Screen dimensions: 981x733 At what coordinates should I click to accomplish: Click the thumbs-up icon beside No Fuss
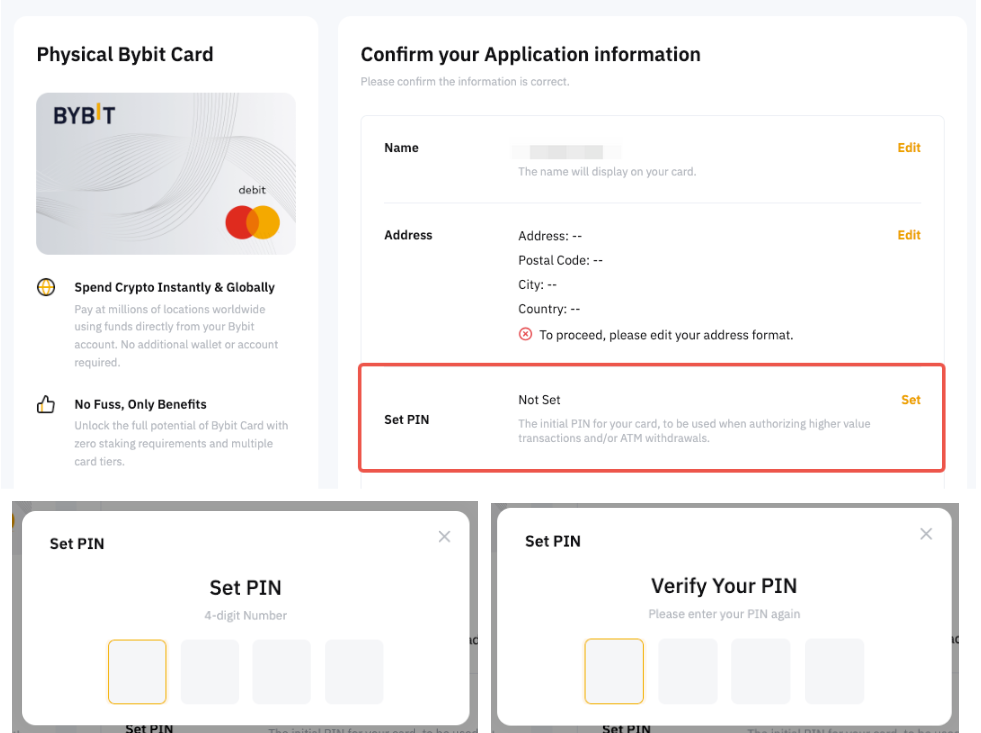pos(46,405)
